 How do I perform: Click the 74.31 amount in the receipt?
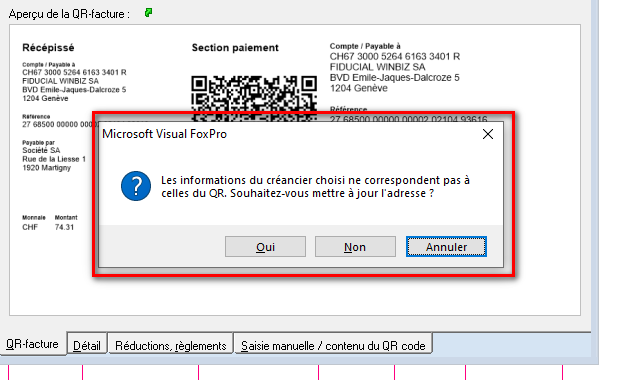pos(64,227)
